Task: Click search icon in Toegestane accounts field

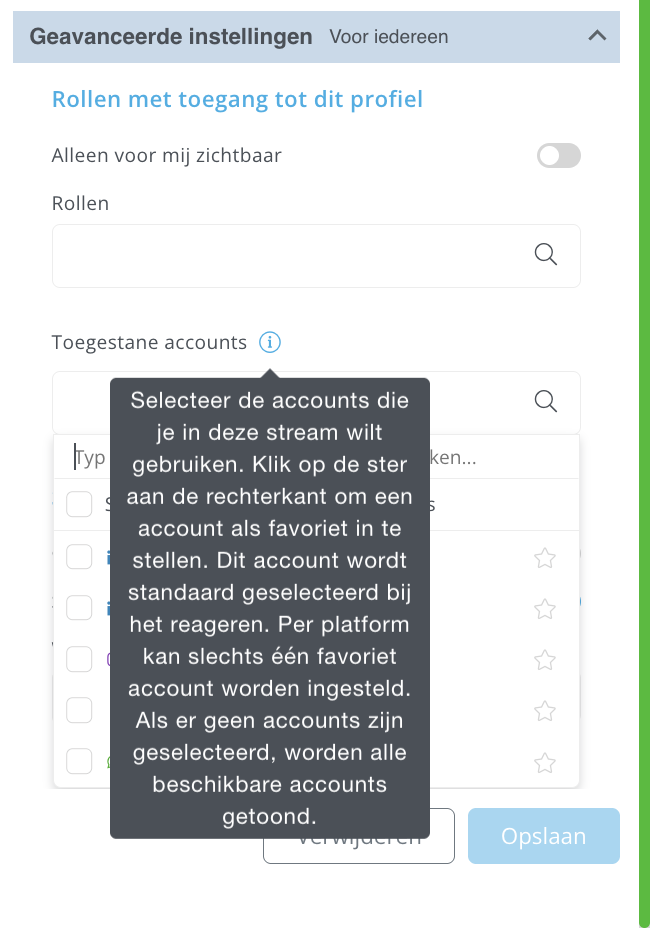Action: point(545,401)
